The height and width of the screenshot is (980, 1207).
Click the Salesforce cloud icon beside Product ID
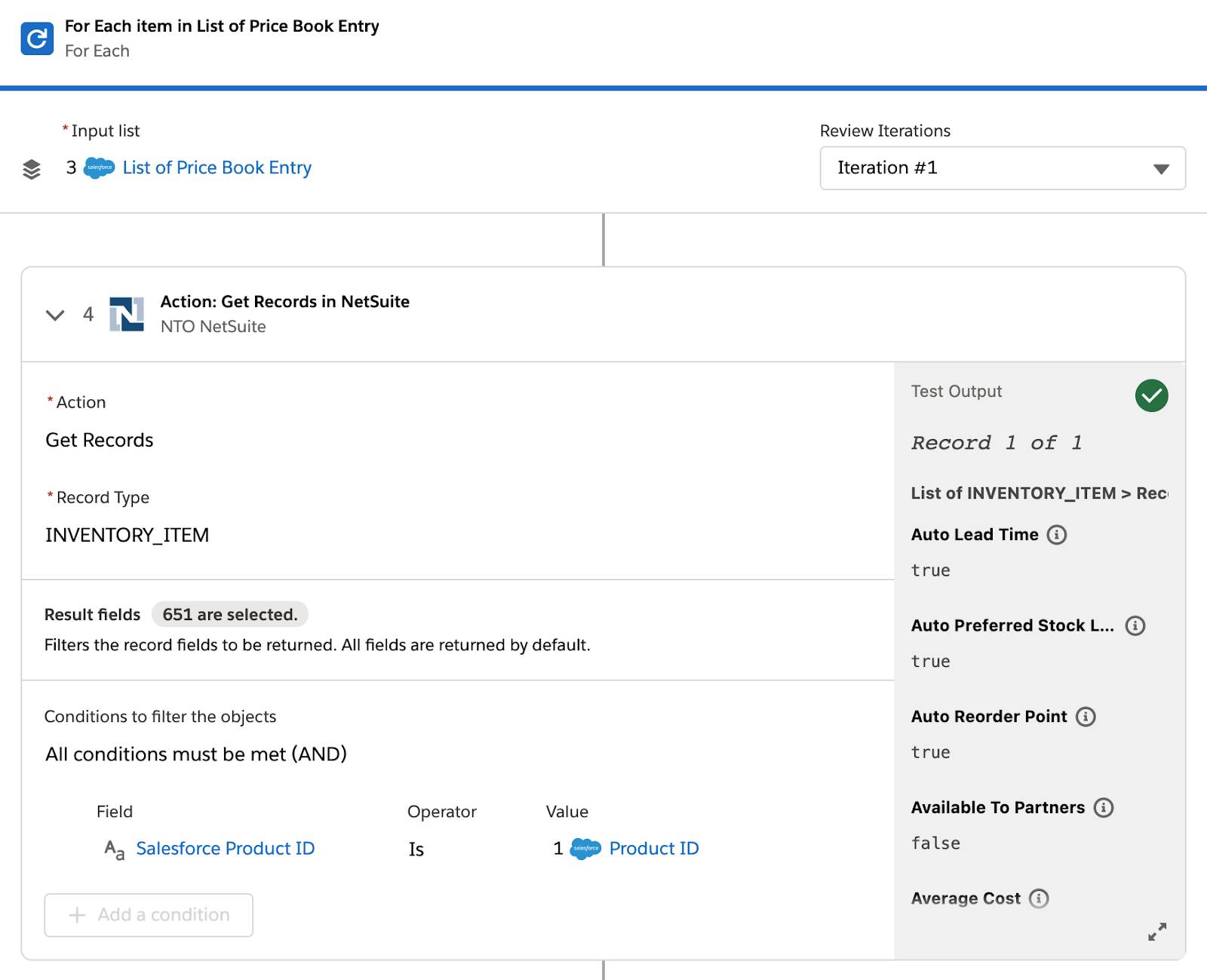tap(586, 849)
